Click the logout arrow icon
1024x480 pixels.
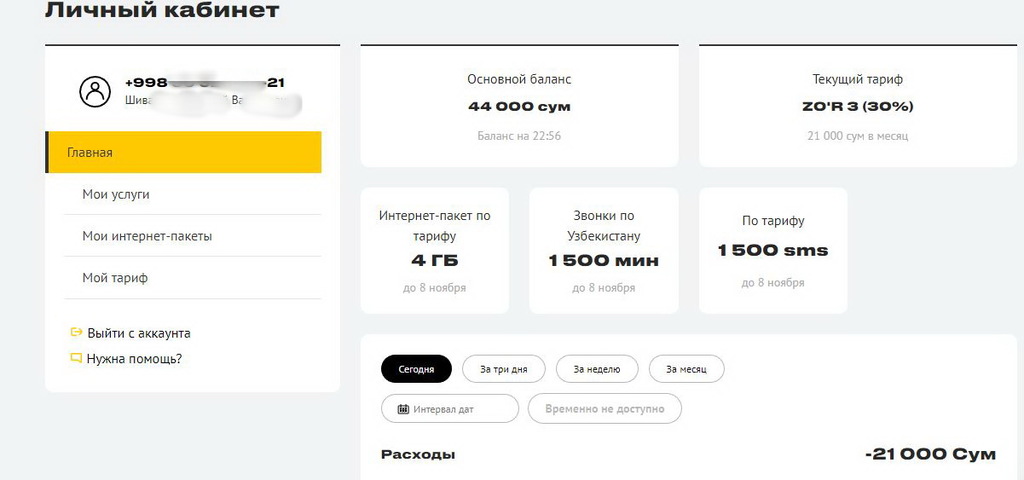(76, 333)
